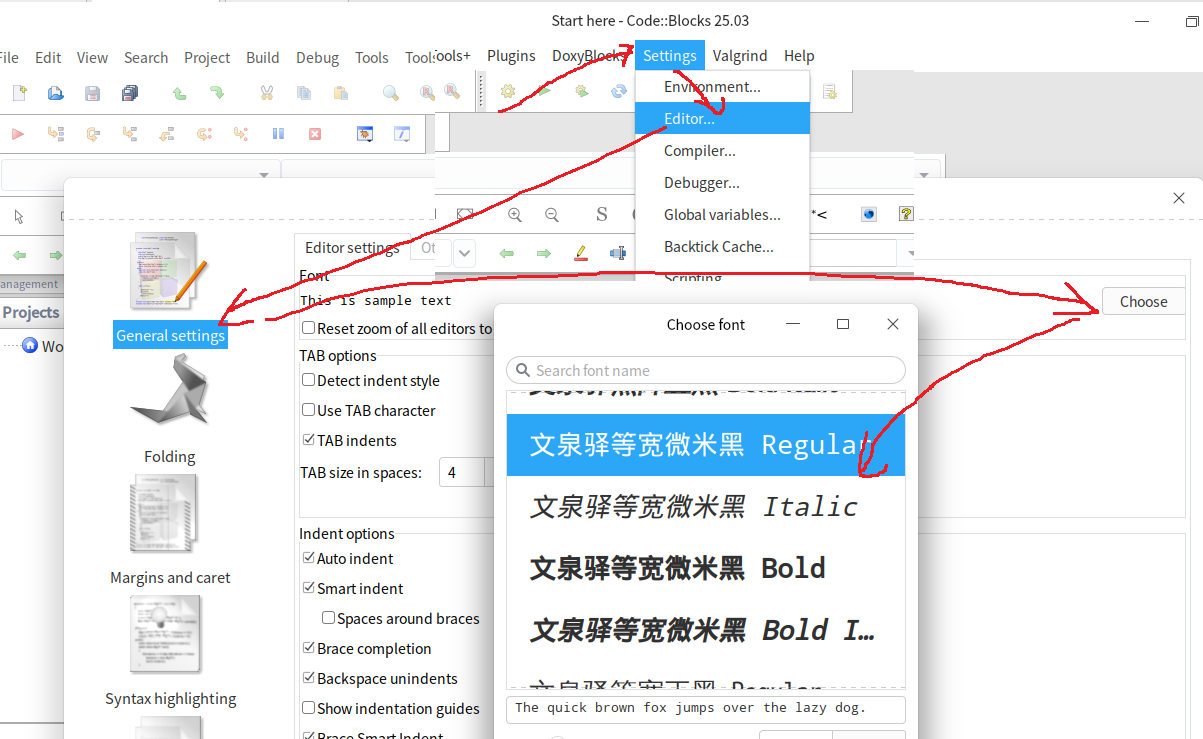Open the DoxyBlocks menu
The height and width of the screenshot is (739, 1203).
pos(589,56)
